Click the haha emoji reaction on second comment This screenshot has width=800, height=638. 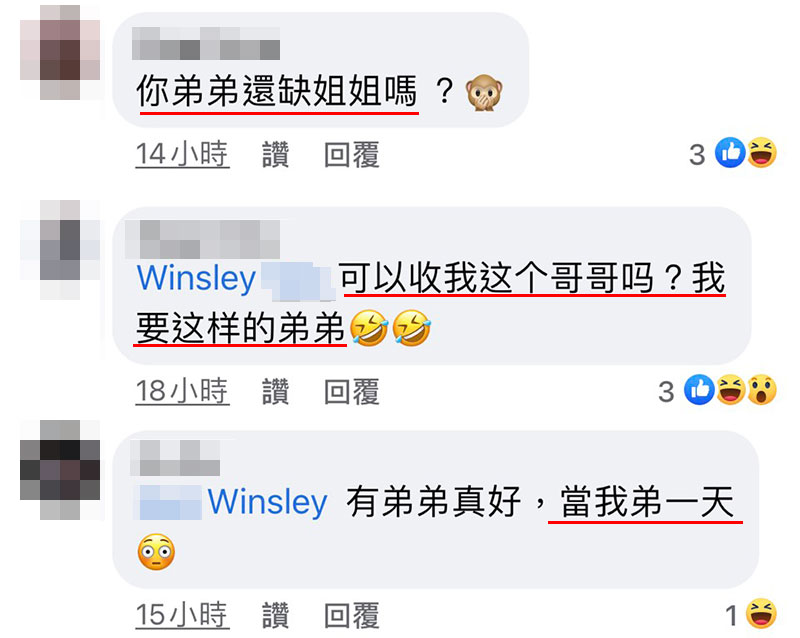pos(731,390)
